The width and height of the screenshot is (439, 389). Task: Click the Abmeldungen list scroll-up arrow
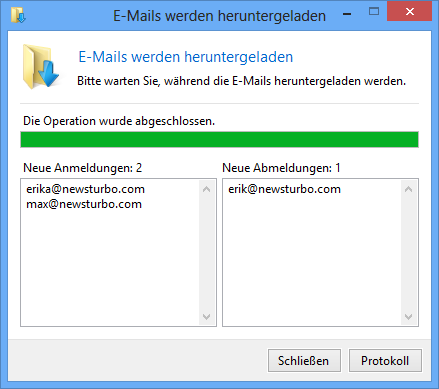point(408,189)
